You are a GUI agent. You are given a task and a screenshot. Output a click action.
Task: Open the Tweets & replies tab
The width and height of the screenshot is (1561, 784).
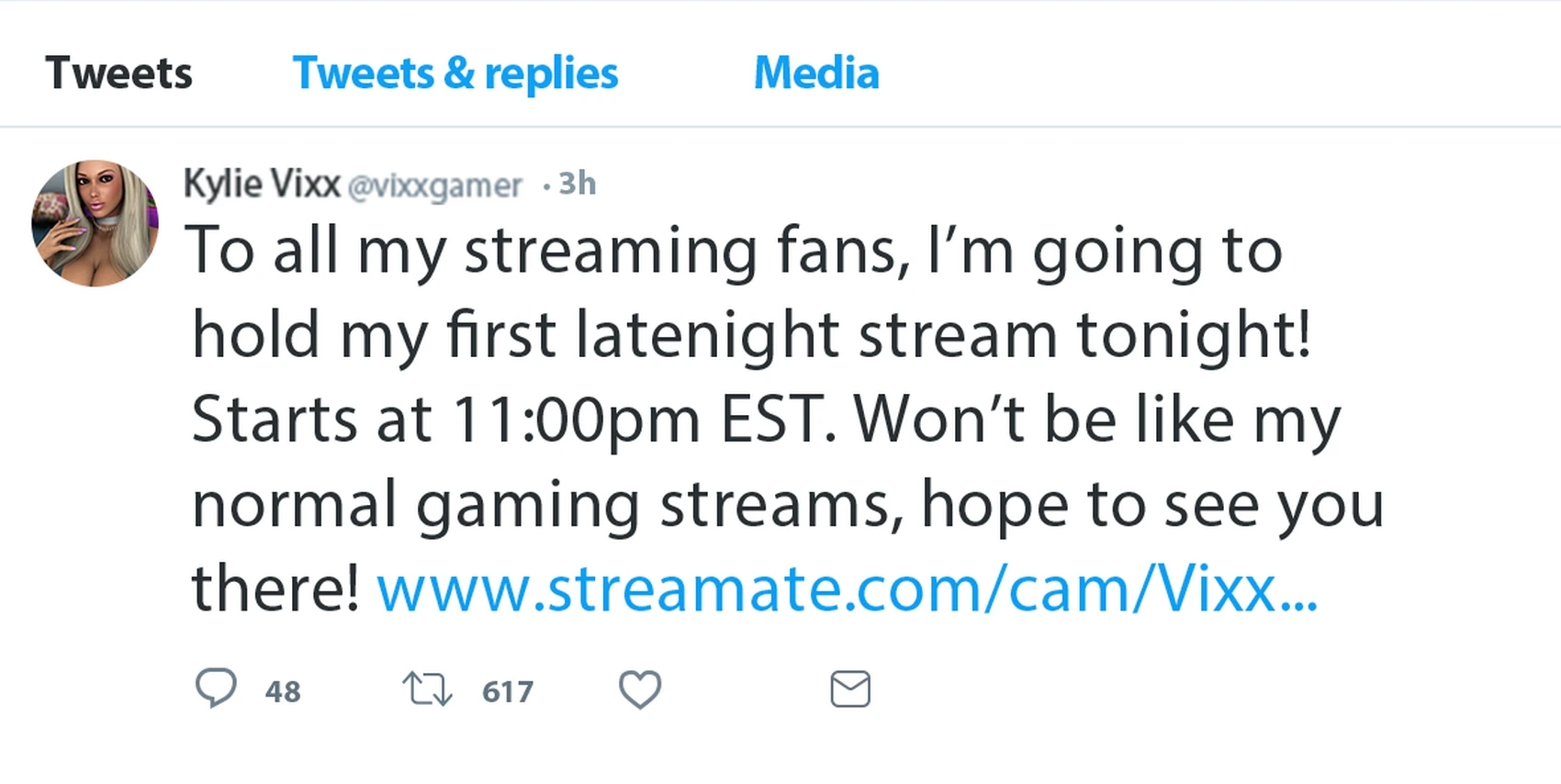[455, 73]
